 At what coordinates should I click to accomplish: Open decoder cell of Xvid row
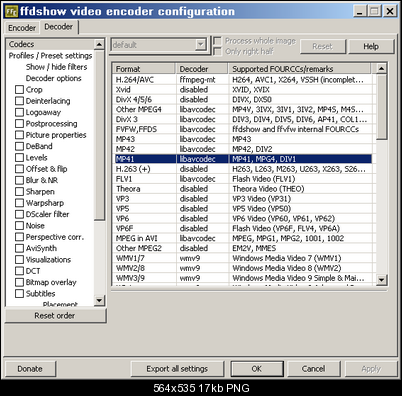(202, 90)
